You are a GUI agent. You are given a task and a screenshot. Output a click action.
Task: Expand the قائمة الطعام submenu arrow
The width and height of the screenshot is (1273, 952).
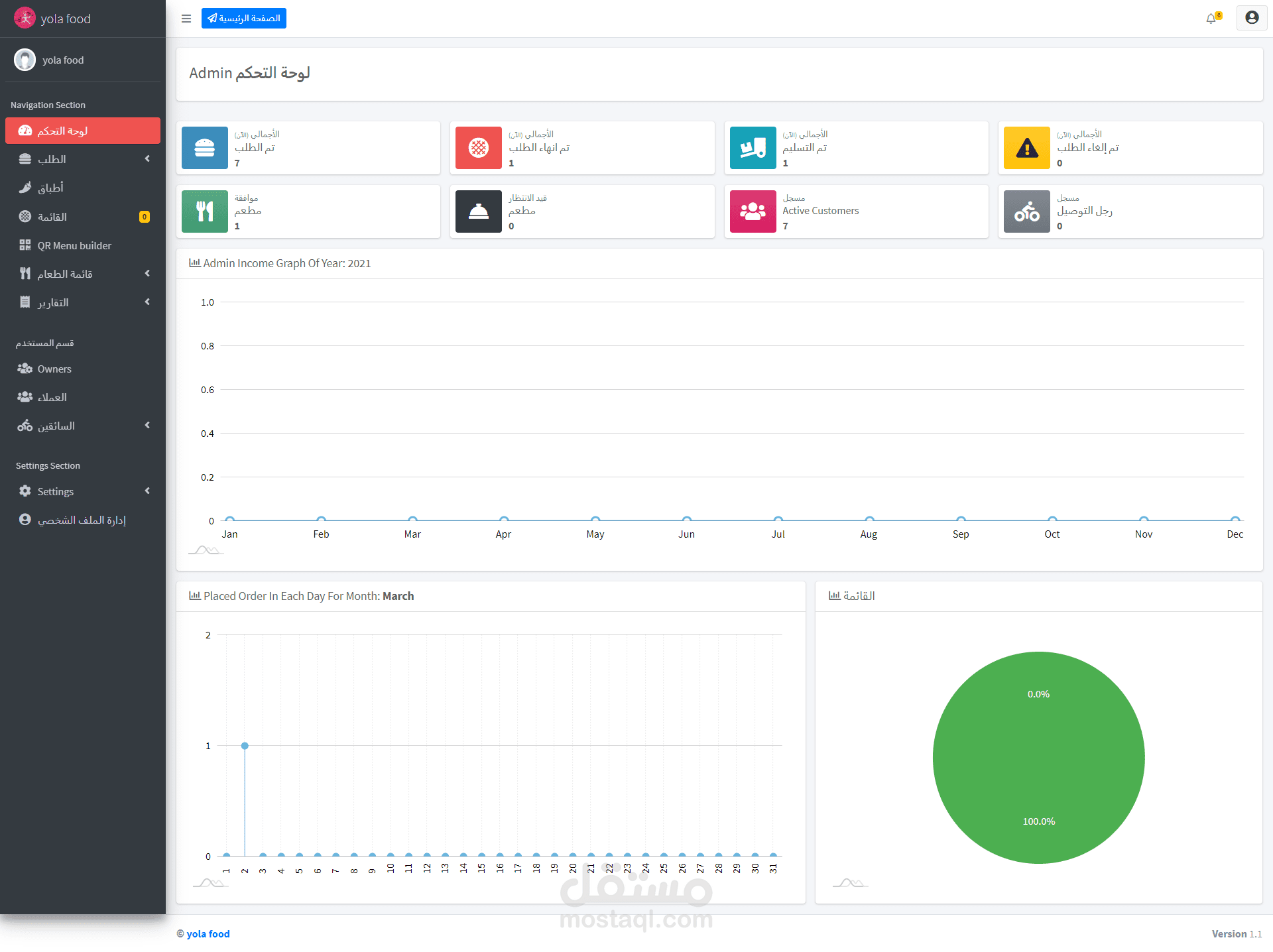147,274
